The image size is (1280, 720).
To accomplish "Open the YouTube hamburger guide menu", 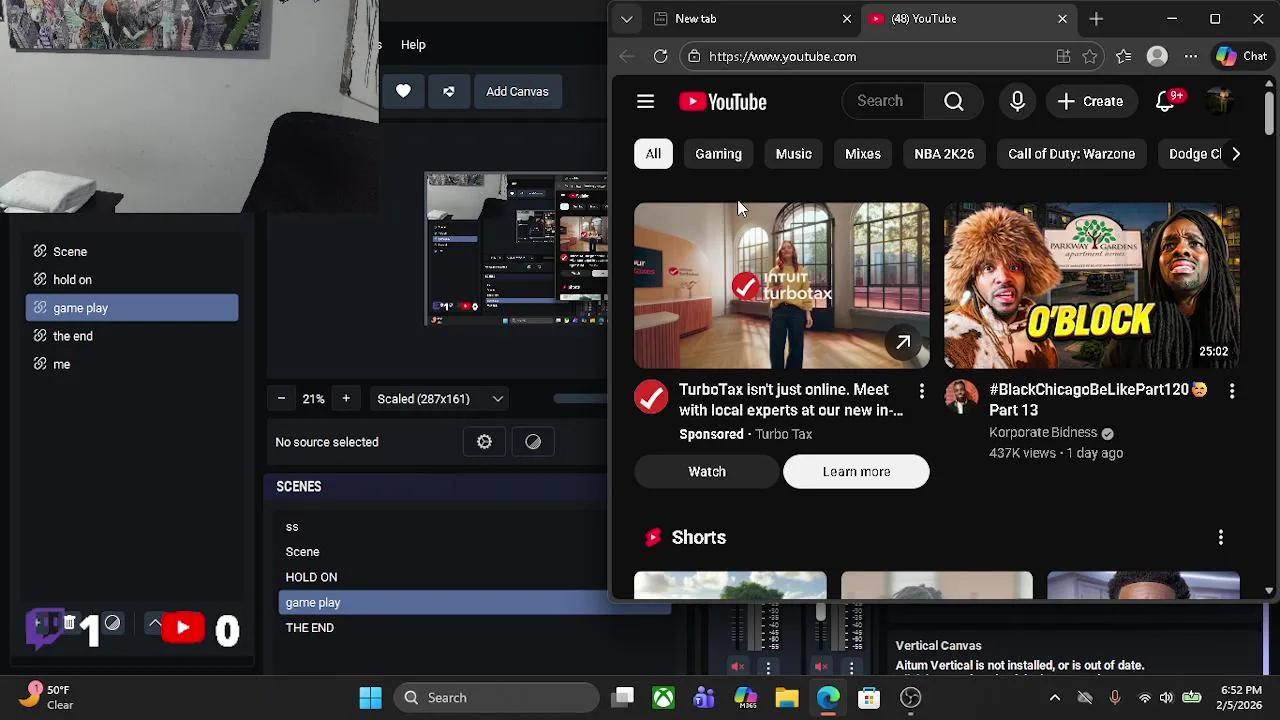I will click(645, 102).
